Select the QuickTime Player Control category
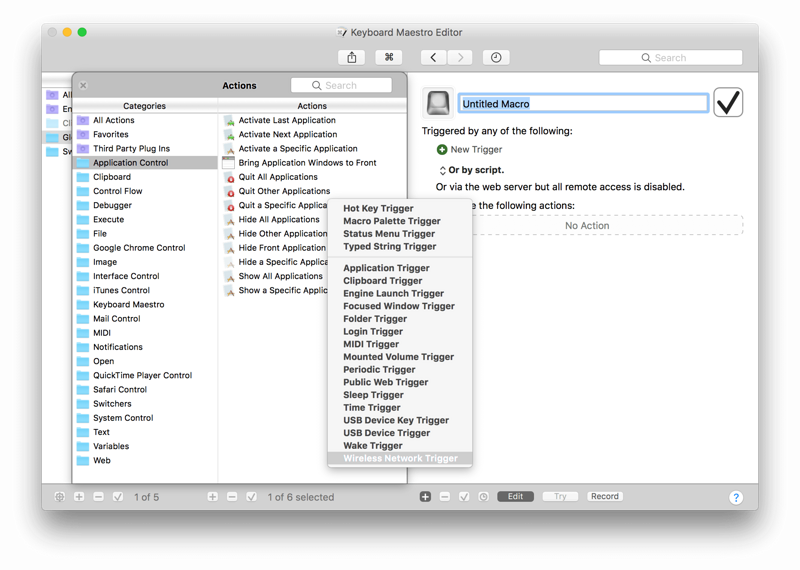The height and width of the screenshot is (570, 800). click(x=145, y=376)
